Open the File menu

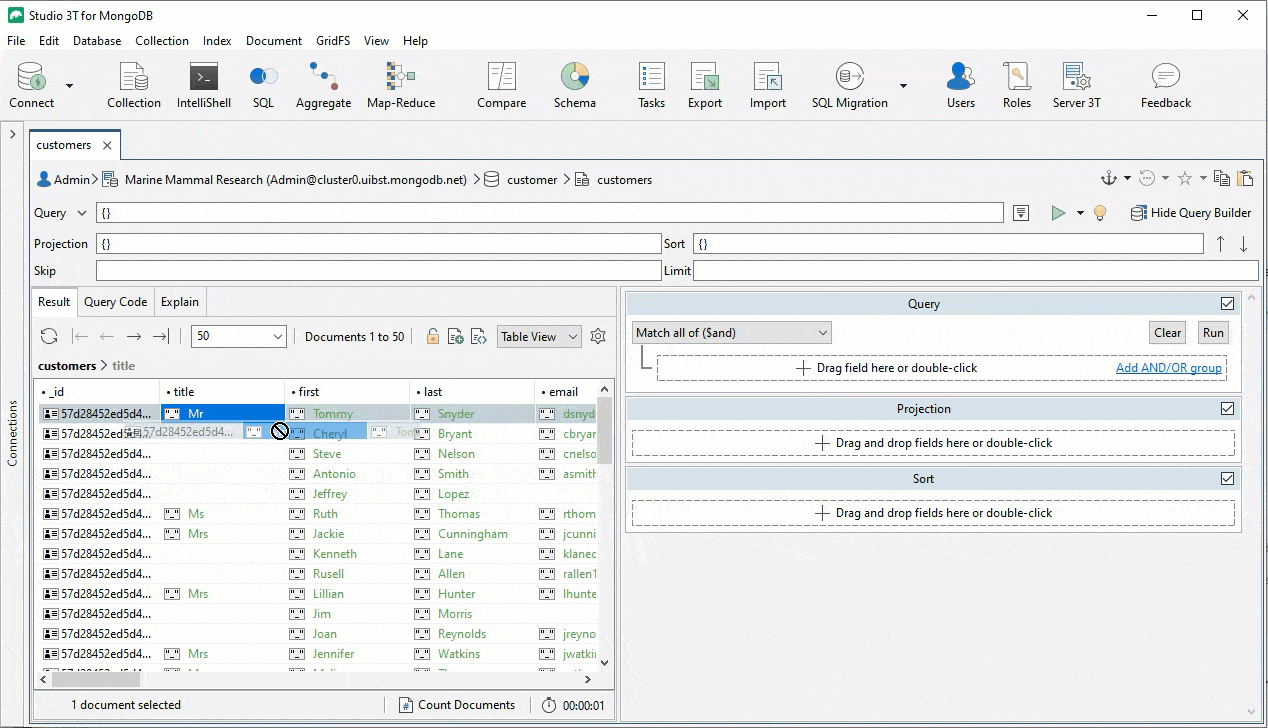pos(16,41)
